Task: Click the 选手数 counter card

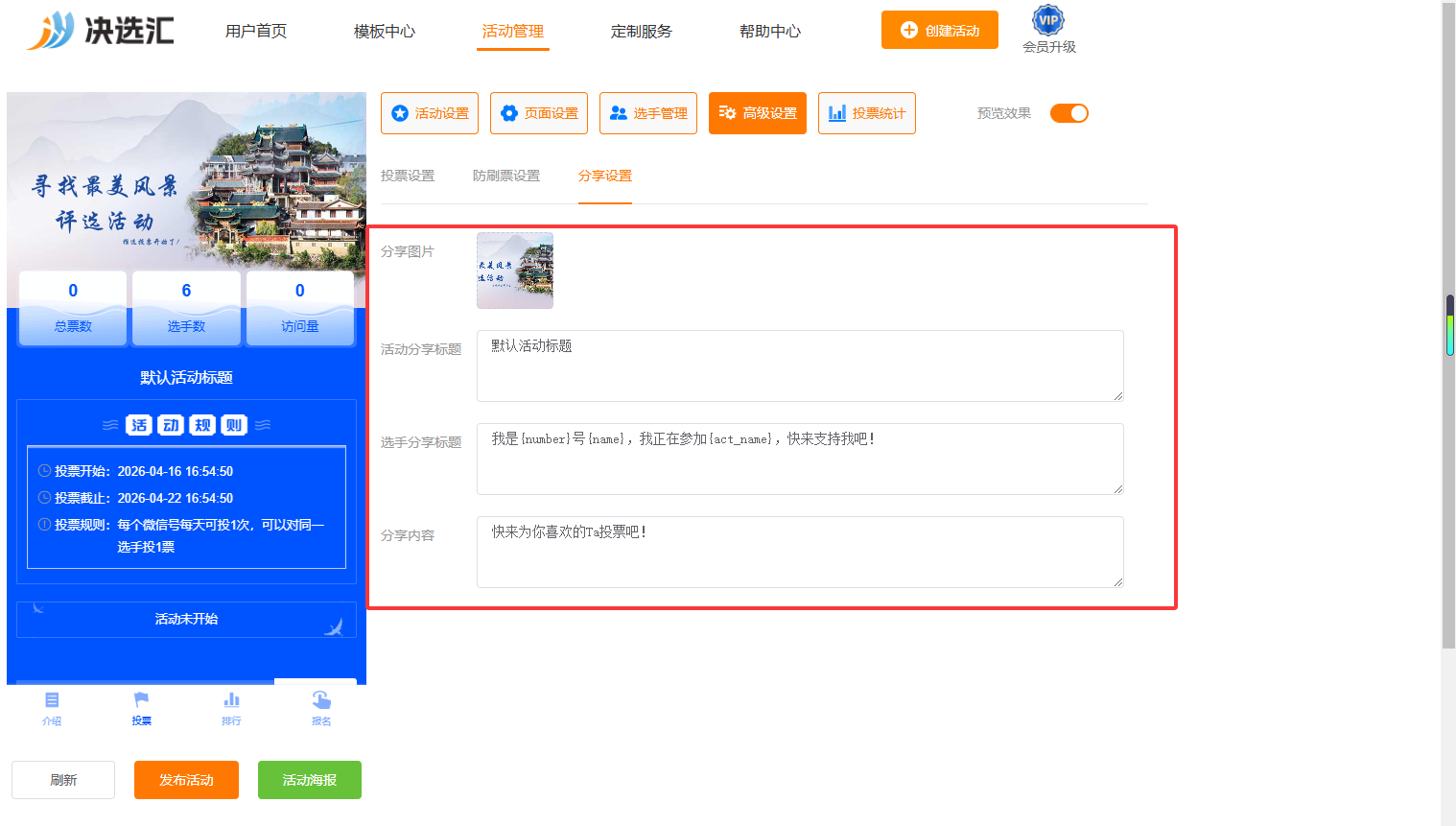Action: (x=186, y=308)
